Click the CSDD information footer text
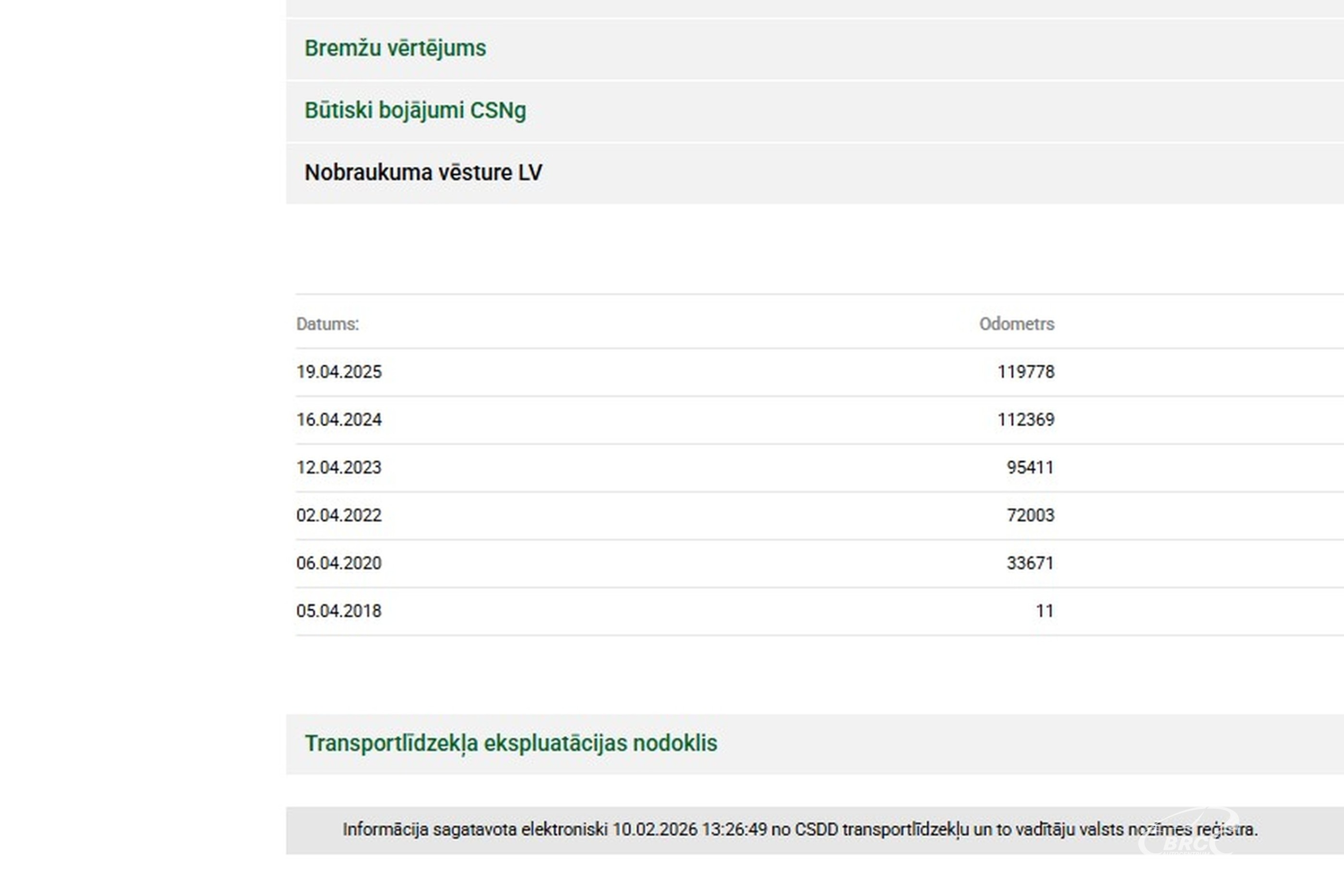1344x896 pixels. pos(800,829)
